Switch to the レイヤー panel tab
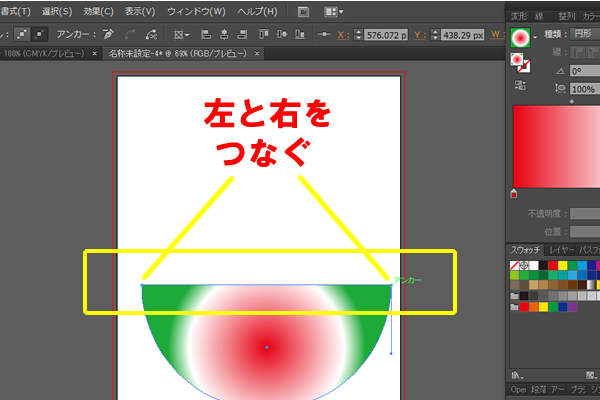600x400 pixels. tap(562, 247)
